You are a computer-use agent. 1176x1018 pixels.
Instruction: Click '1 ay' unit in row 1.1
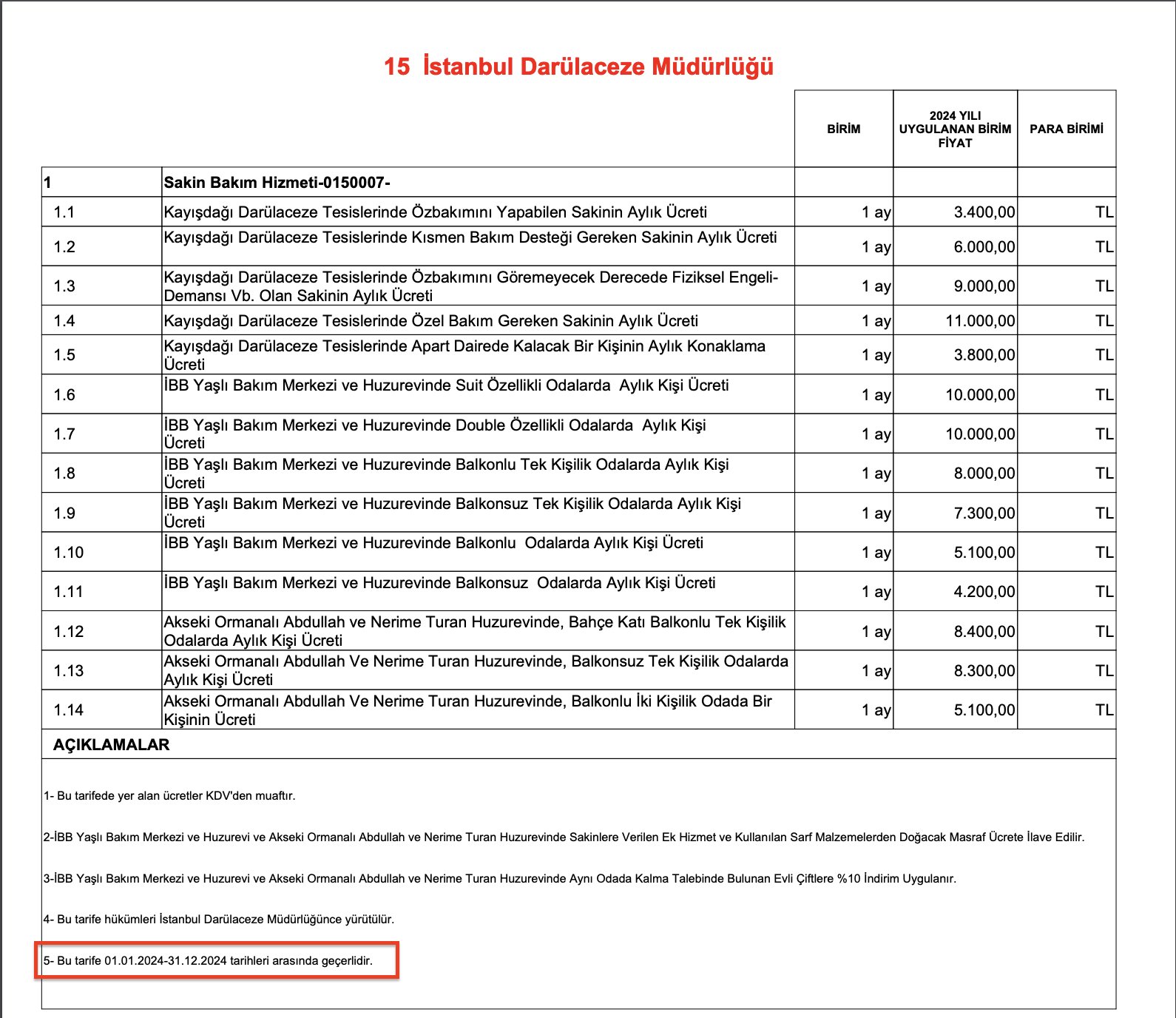[876, 212]
